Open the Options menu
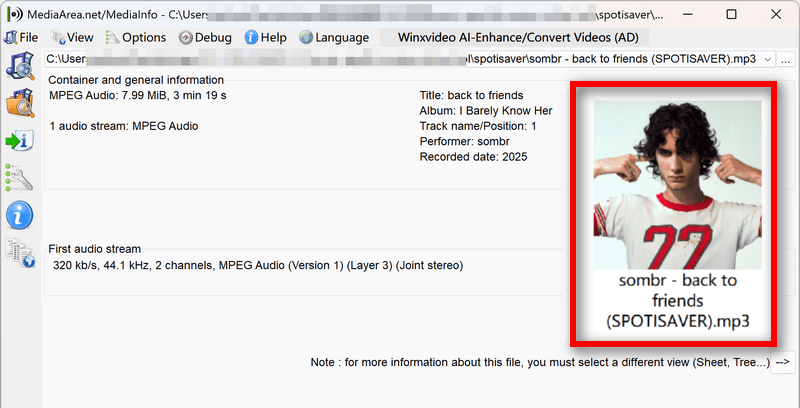 click(x=136, y=37)
